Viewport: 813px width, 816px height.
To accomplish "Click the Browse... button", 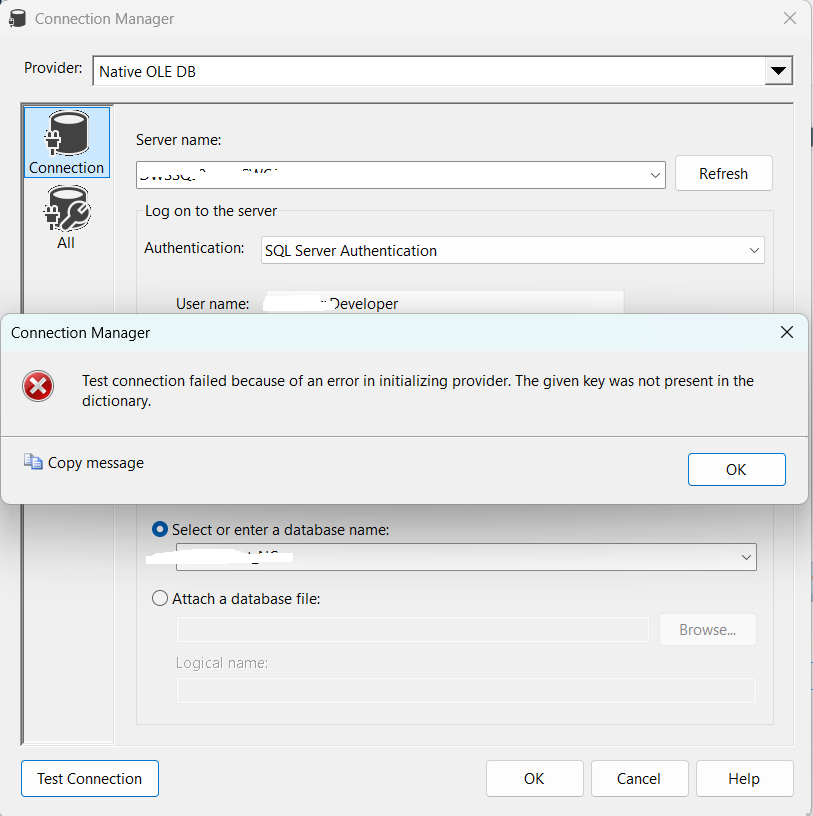I will pyautogui.click(x=707, y=630).
